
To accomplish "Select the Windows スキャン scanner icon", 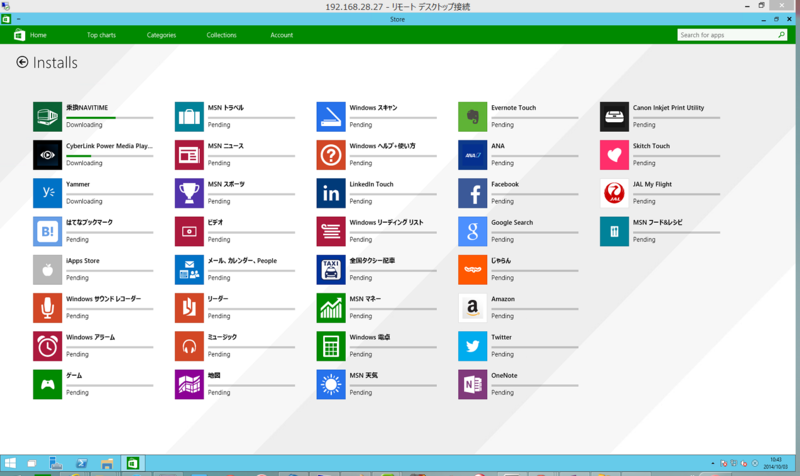I will pyautogui.click(x=331, y=117).
